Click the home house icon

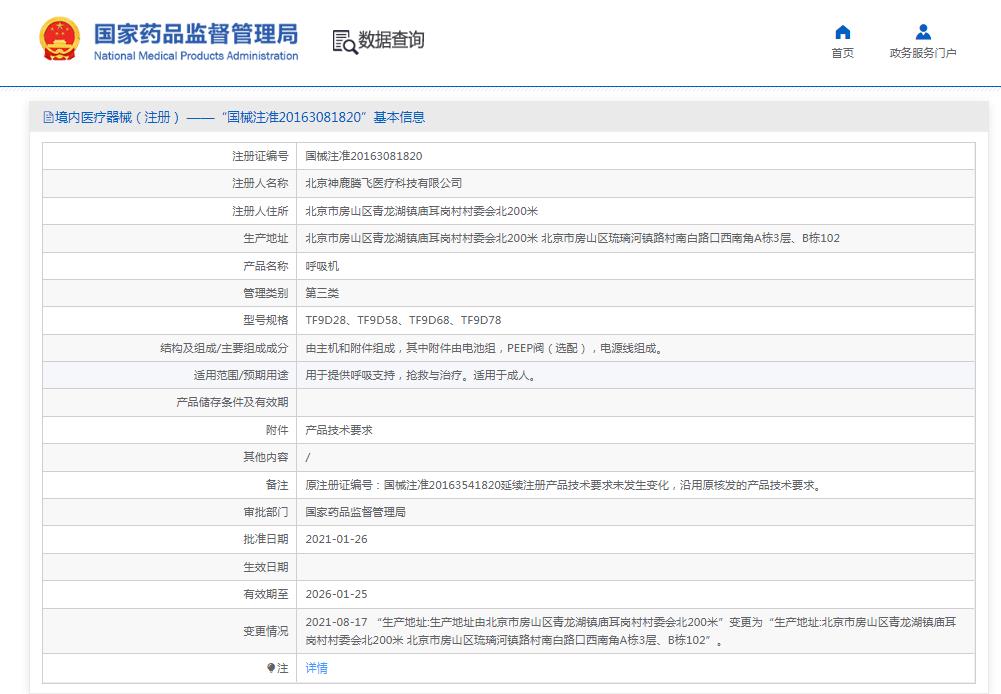(842, 32)
